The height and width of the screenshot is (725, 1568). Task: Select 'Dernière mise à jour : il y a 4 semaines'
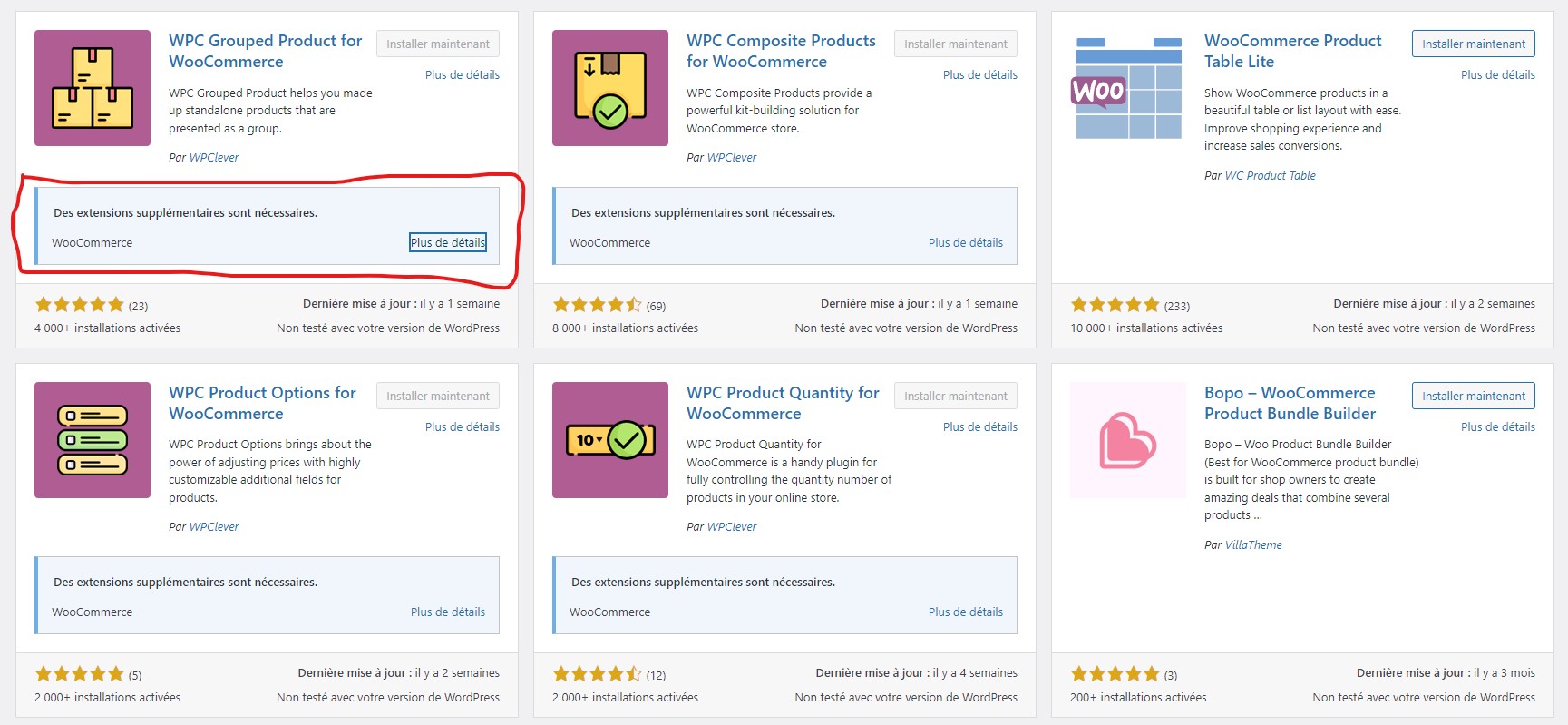click(x=916, y=672)
